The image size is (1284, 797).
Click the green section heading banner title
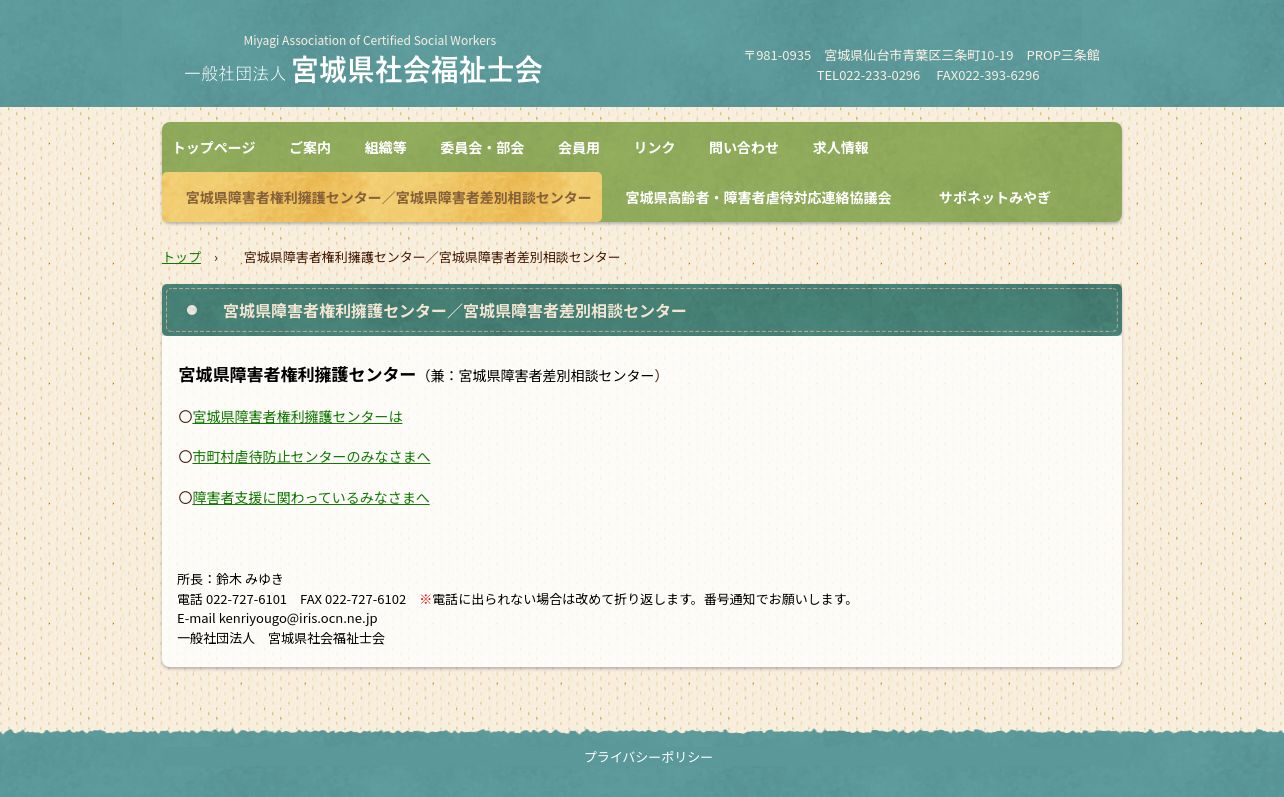[455, 311]
